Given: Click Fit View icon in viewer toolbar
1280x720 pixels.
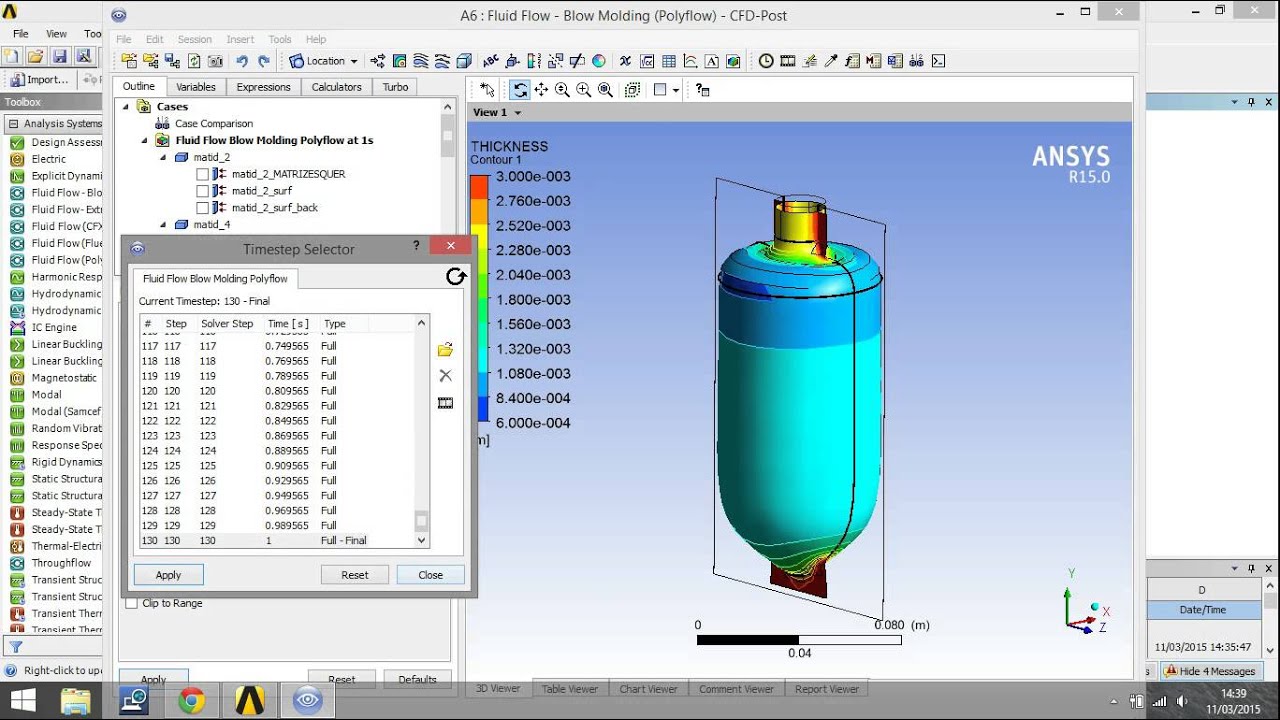Looking at the screenshot, I should [x=605, y=90].
